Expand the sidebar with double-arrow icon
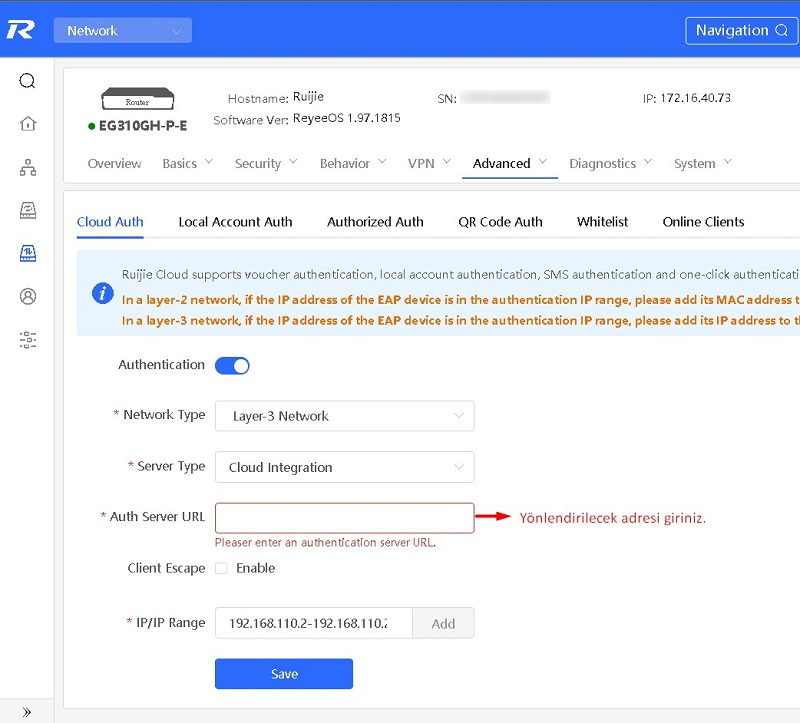The image size is (800, 723). point(27,712)
